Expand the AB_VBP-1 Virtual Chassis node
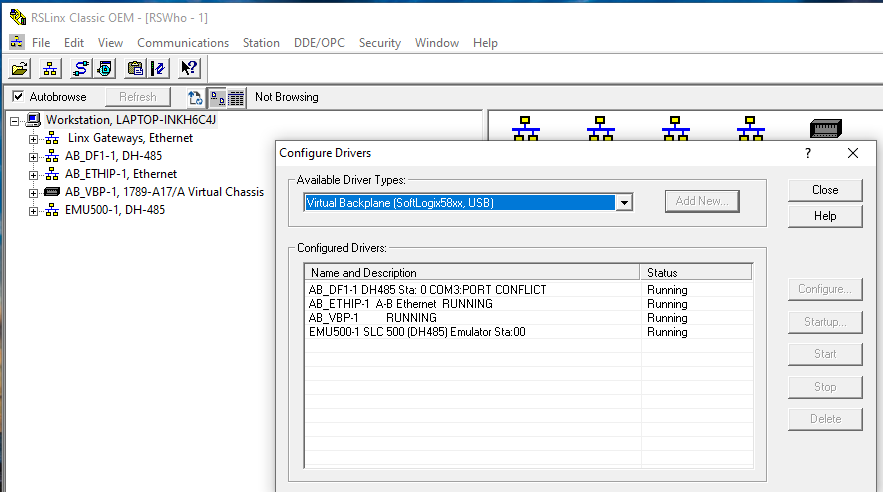The width and height of the screenshot is (883, 492). point(33,193)
